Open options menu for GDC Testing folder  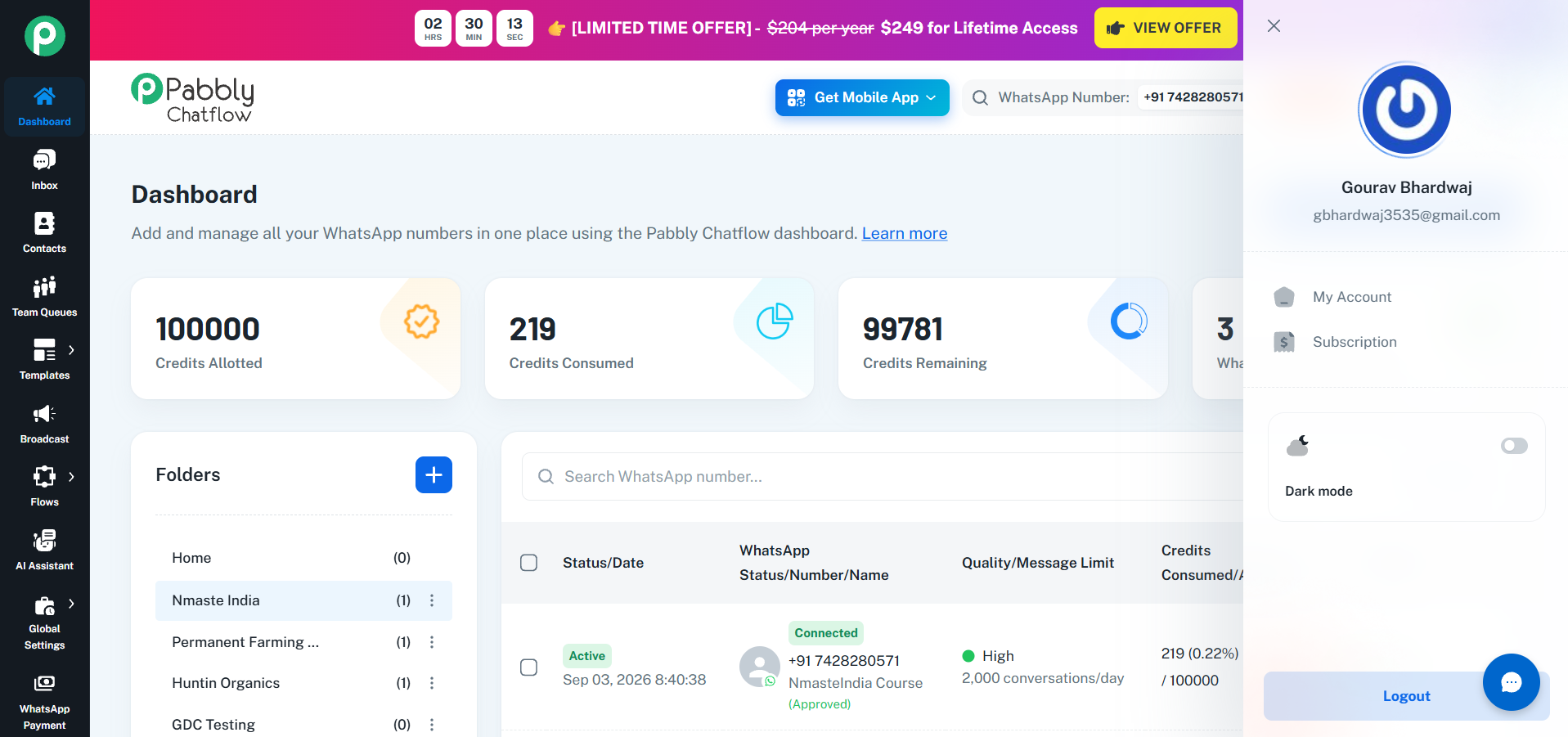(432, 725)
